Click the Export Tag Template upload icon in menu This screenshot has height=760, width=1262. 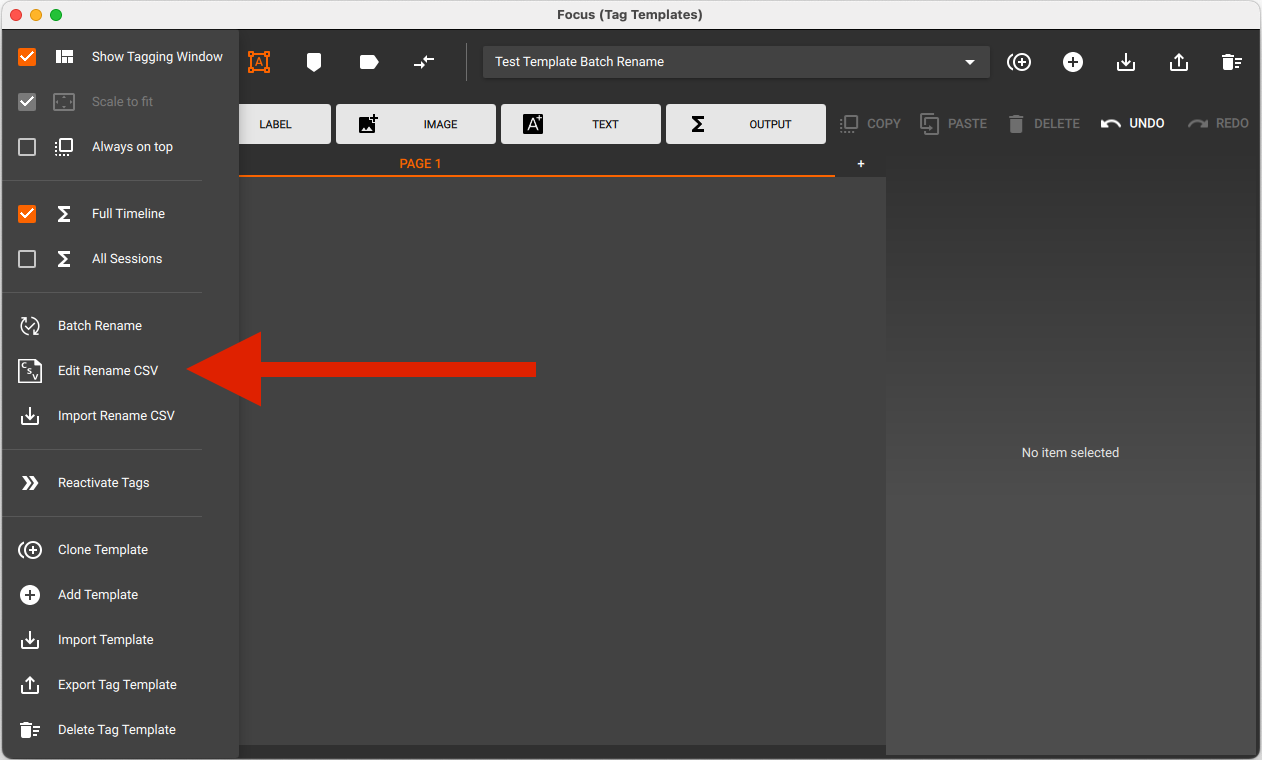tap(30, 685)
